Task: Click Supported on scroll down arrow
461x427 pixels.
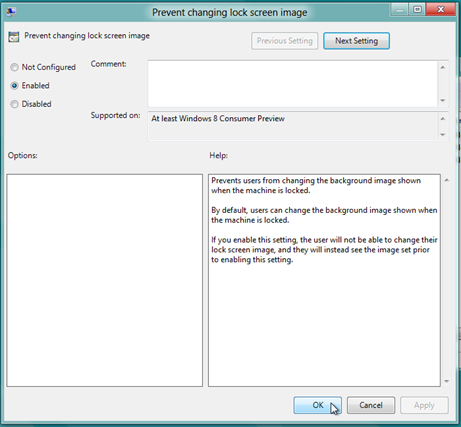Action: click(443, 135)
